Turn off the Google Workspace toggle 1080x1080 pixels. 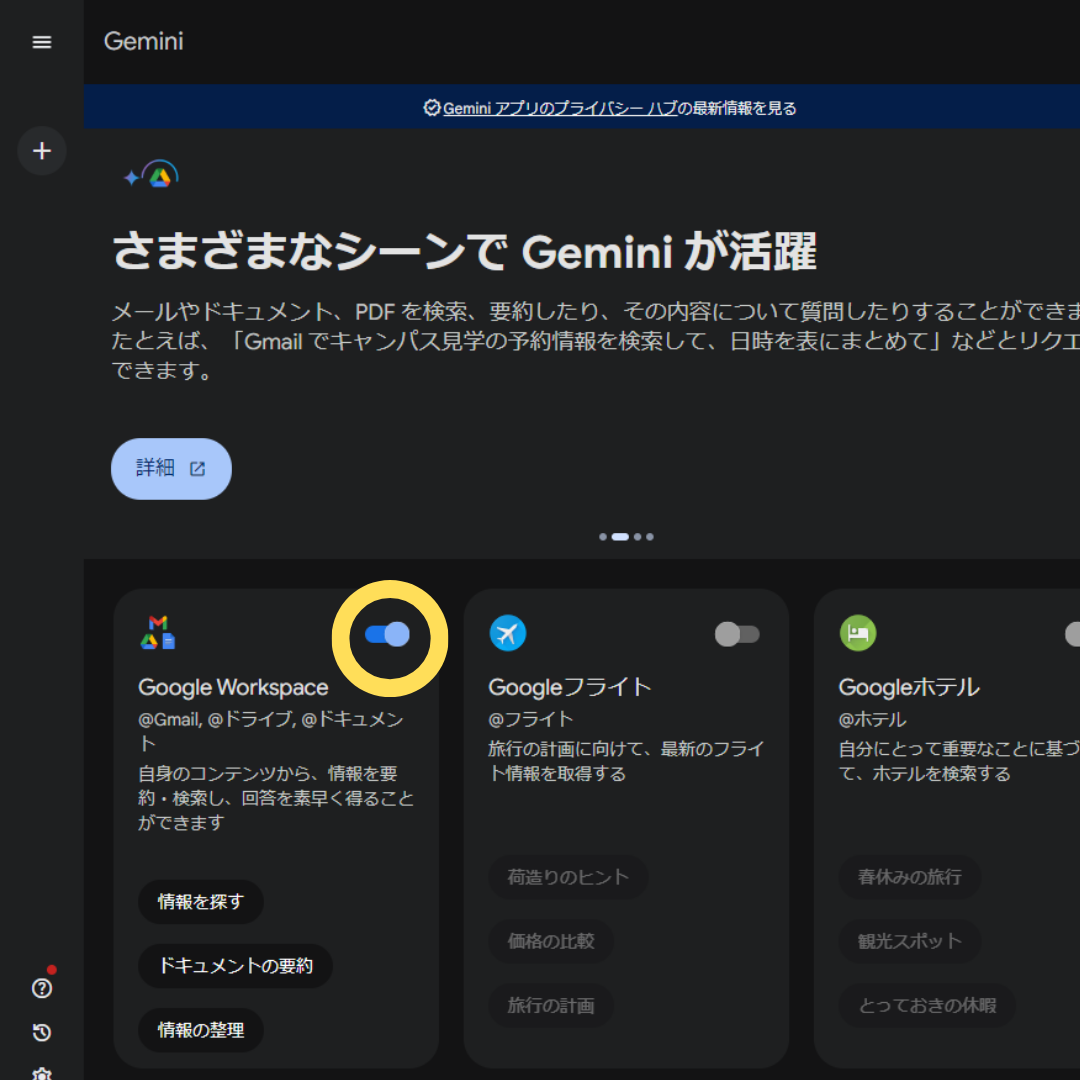pyautogui.click(x=388, y=634)
